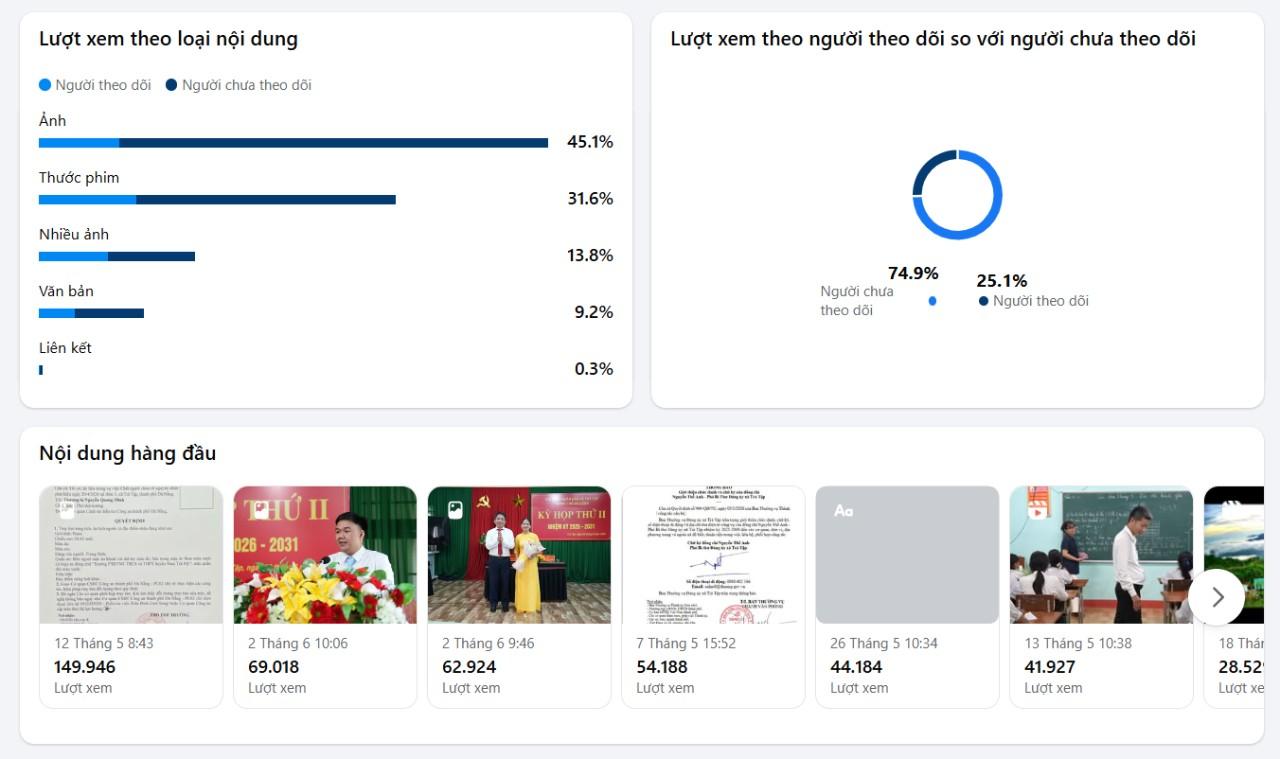Click the Nhiều ảnh views bar

pos(117,257)
